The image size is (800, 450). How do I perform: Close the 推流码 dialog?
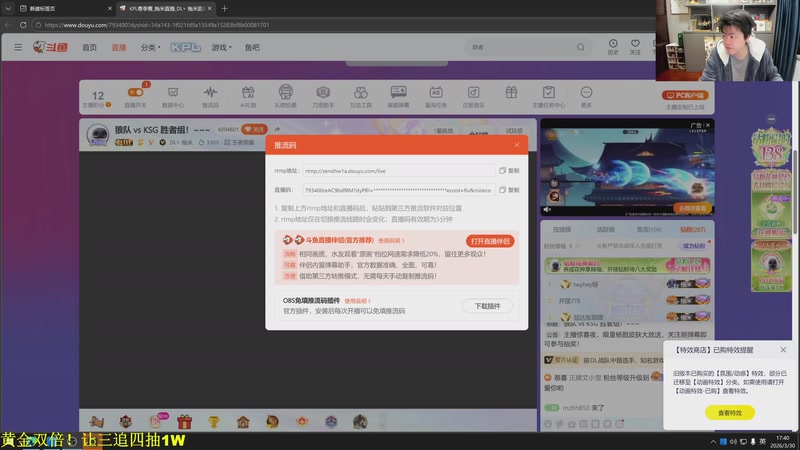(517, 145)
